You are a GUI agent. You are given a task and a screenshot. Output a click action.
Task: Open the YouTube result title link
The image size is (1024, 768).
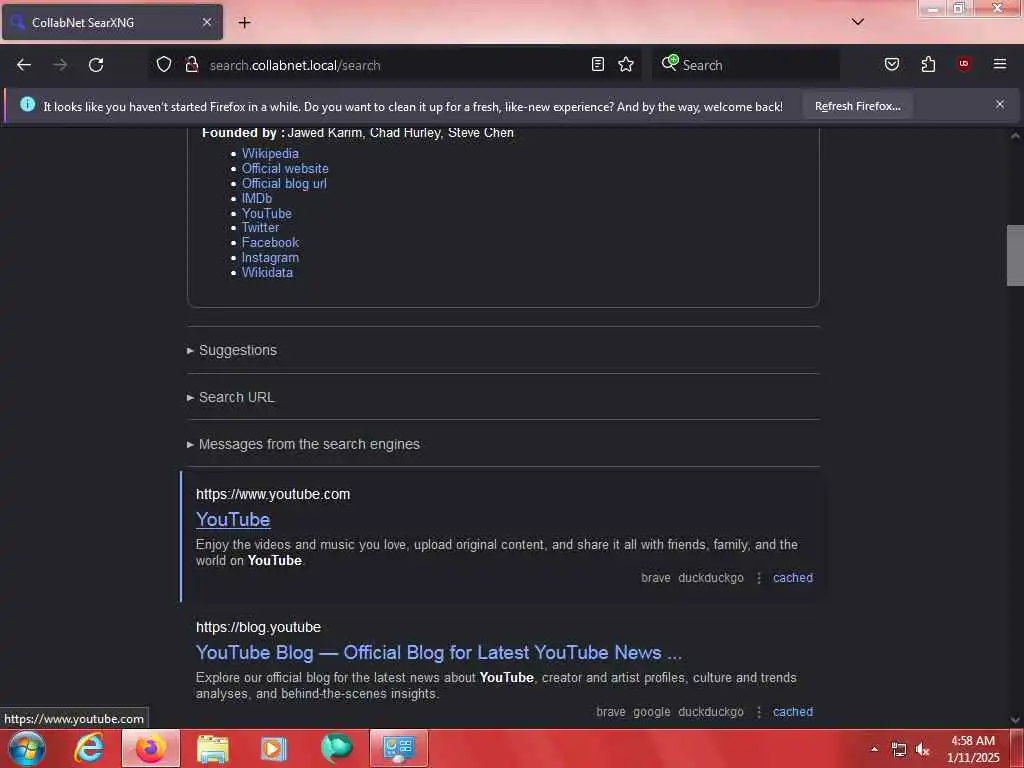233,520
